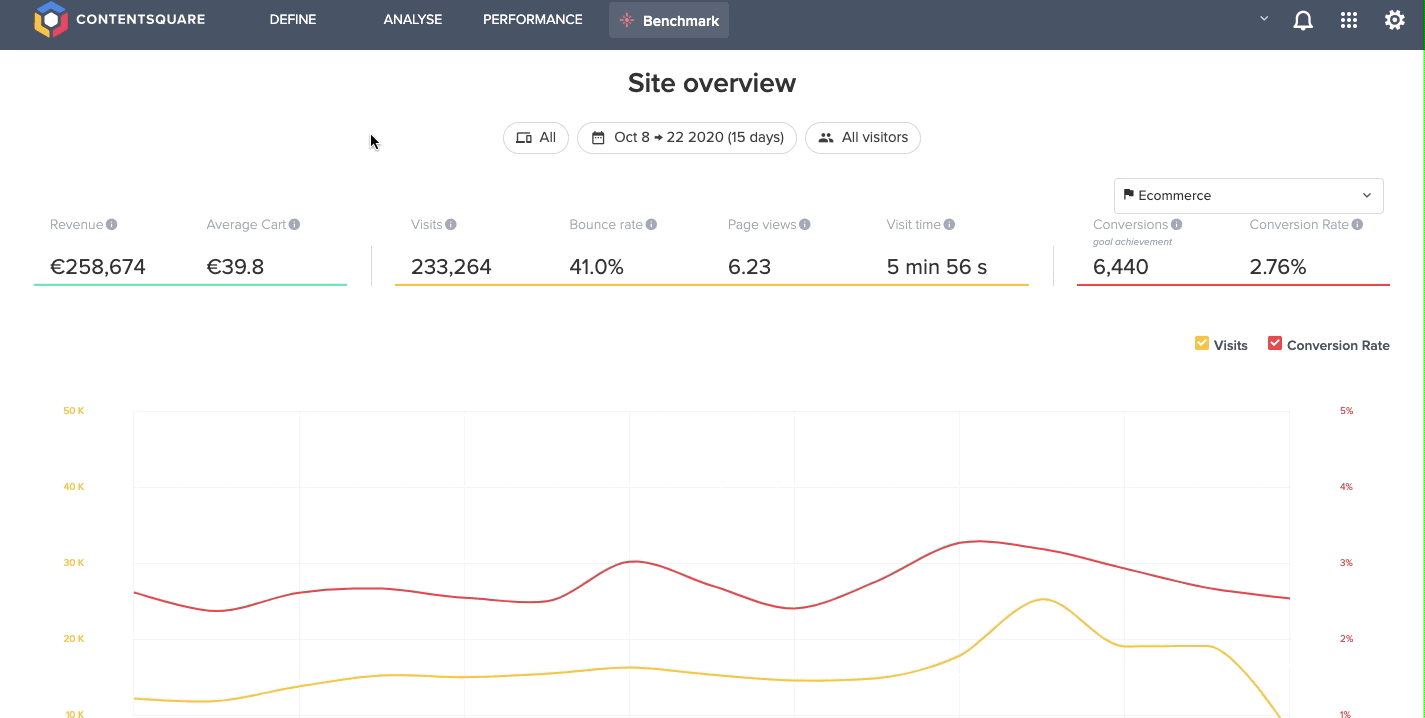The height and width of the screenshot is (718, 1425).
Task: Click the goal achievement label
Action: coord(1133,242)
